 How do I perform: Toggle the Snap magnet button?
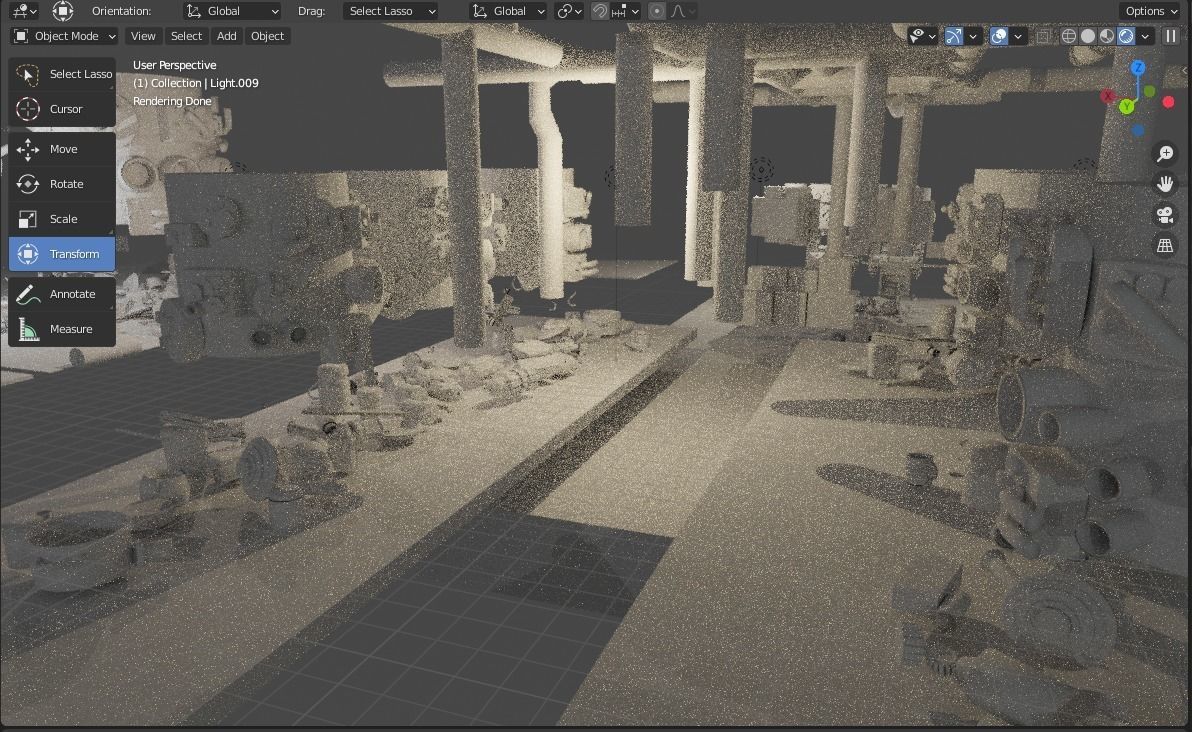[x=600, y=11]
